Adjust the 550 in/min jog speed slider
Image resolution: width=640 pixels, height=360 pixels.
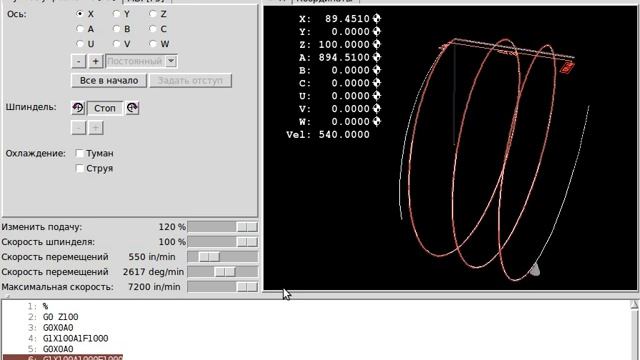pyautogui.click(x=223, y=257)
